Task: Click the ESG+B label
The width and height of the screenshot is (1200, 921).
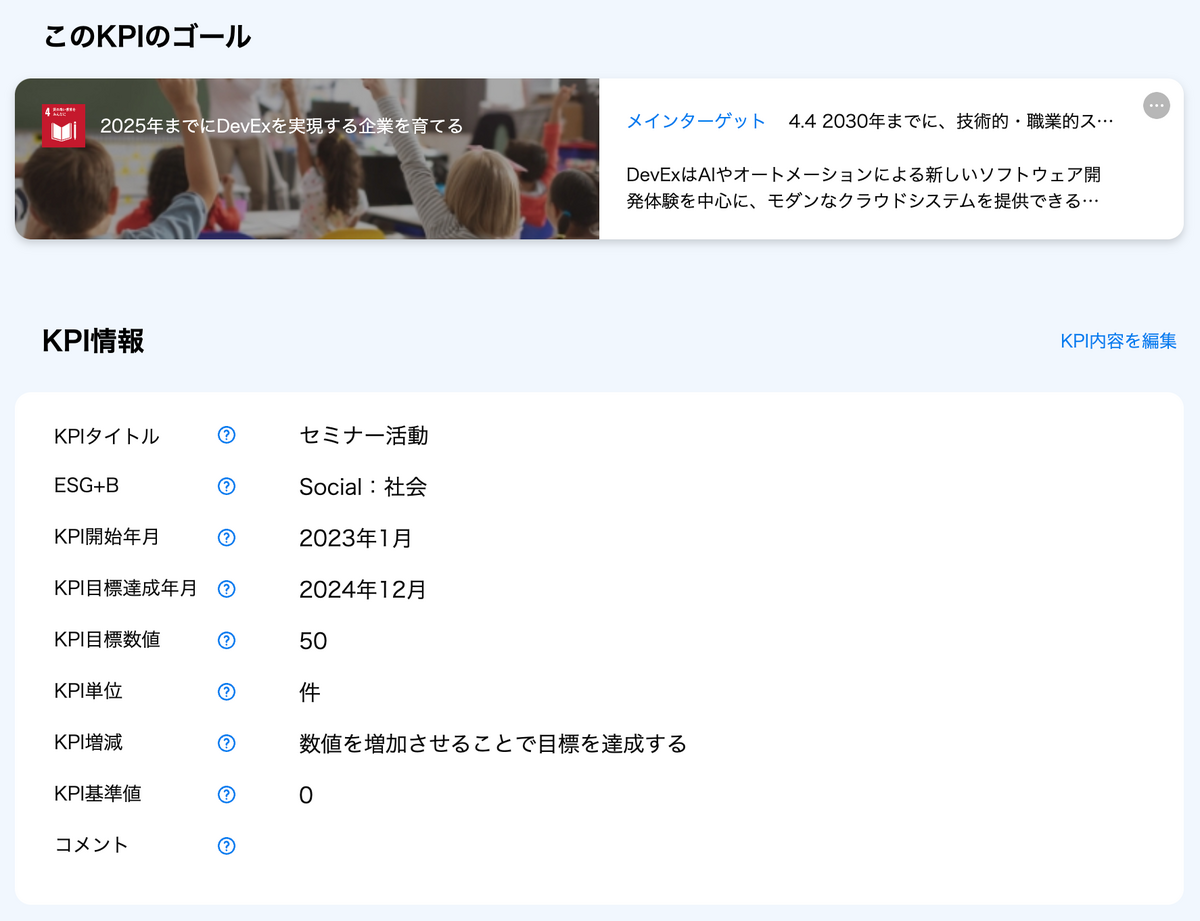Action: tap(86, 486)
